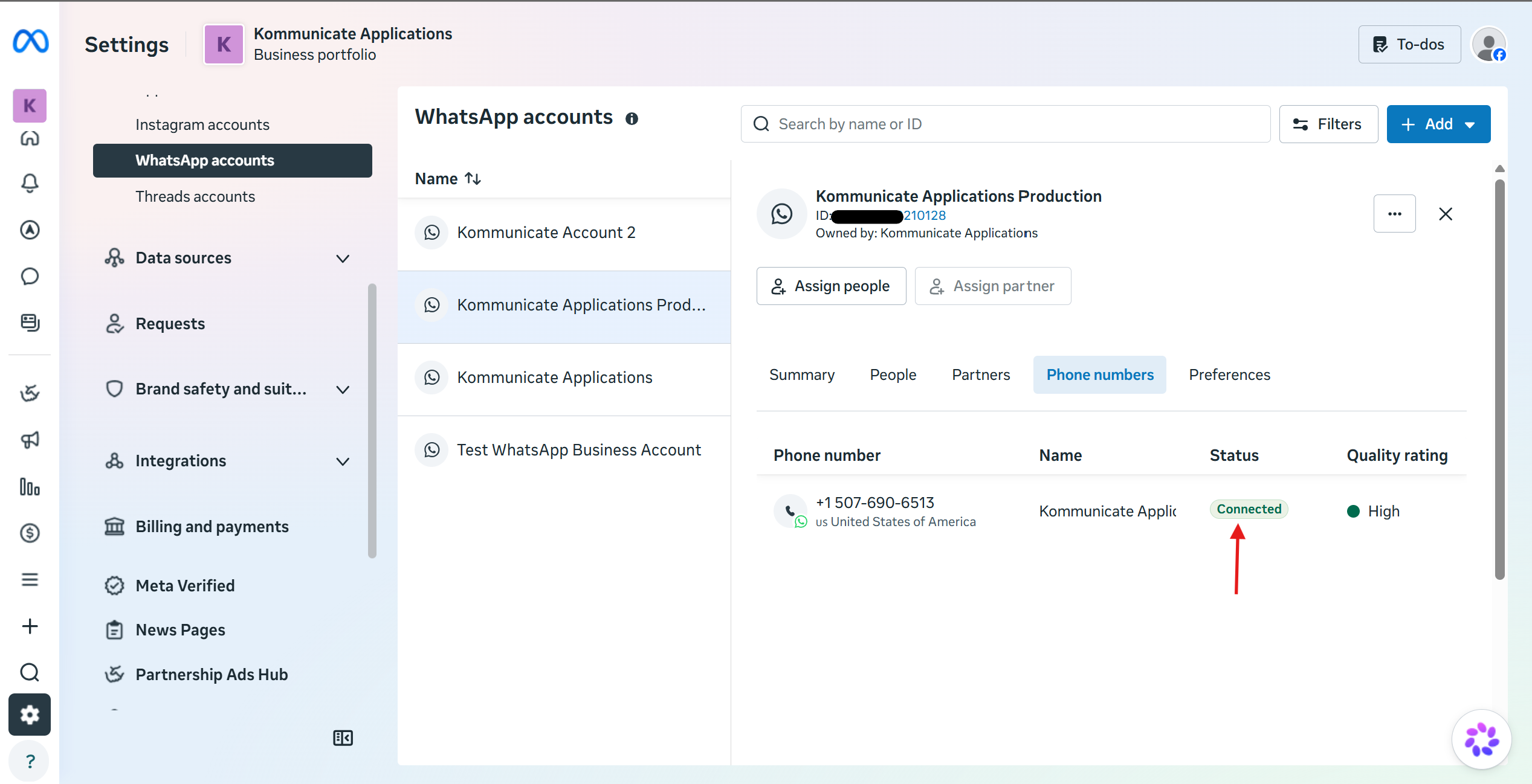The width and height of the screenshot is (1532, 784).
Task: Open Threads accounts in sidebar
Action: [233, 196]
